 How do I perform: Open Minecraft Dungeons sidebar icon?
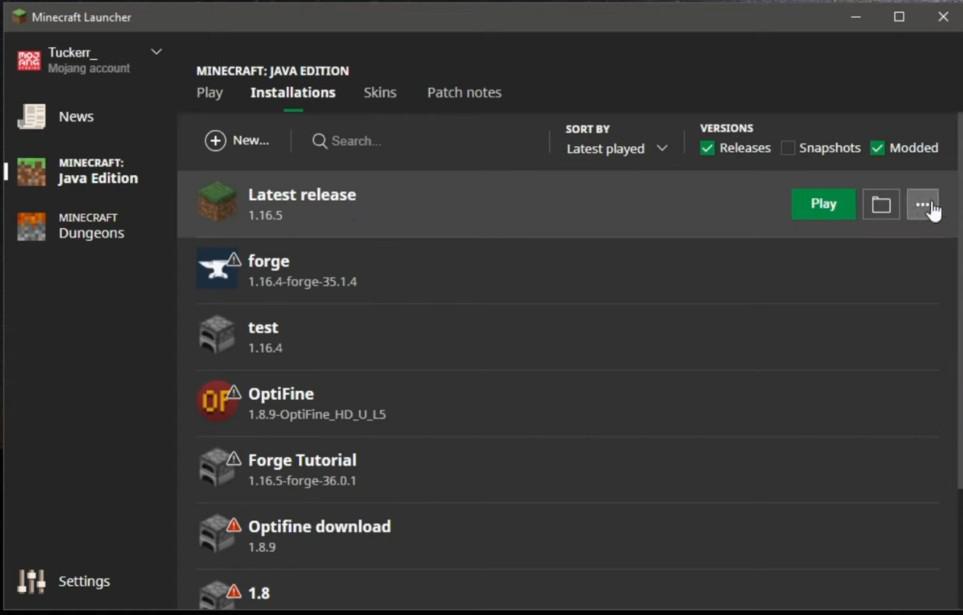(31, 226)
